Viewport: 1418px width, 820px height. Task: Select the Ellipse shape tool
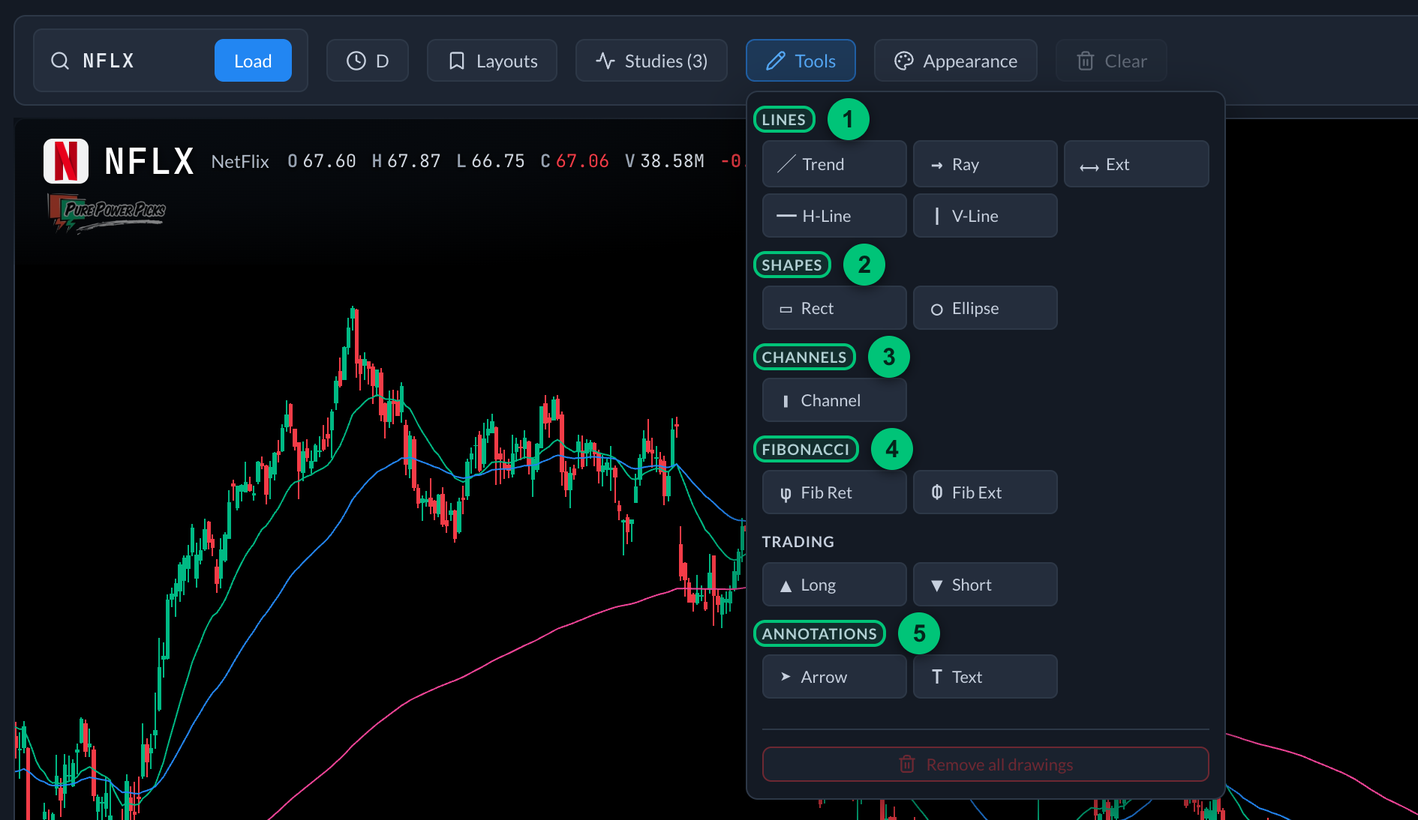click(985, 308)
